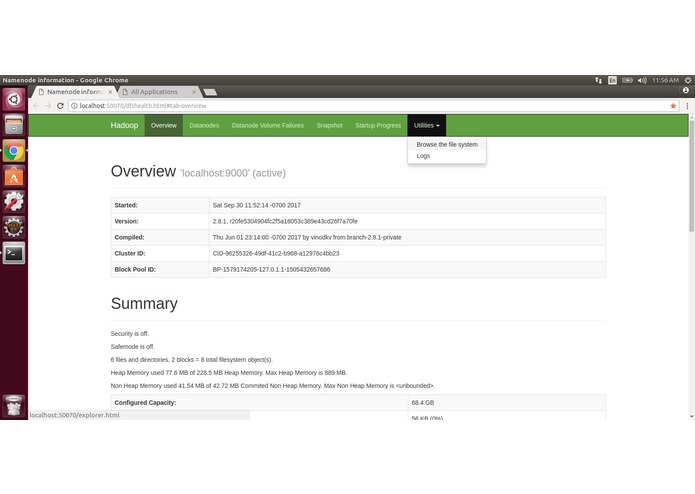Click the site info icon in address bar
Image resolution: width=695 pixels, height=494 pixels.
coord(74,106)
